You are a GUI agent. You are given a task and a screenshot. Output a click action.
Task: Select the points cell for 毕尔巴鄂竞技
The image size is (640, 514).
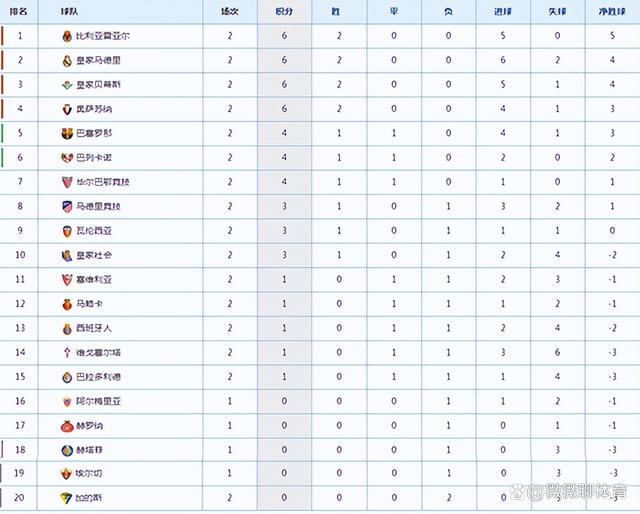click(284, 182)
